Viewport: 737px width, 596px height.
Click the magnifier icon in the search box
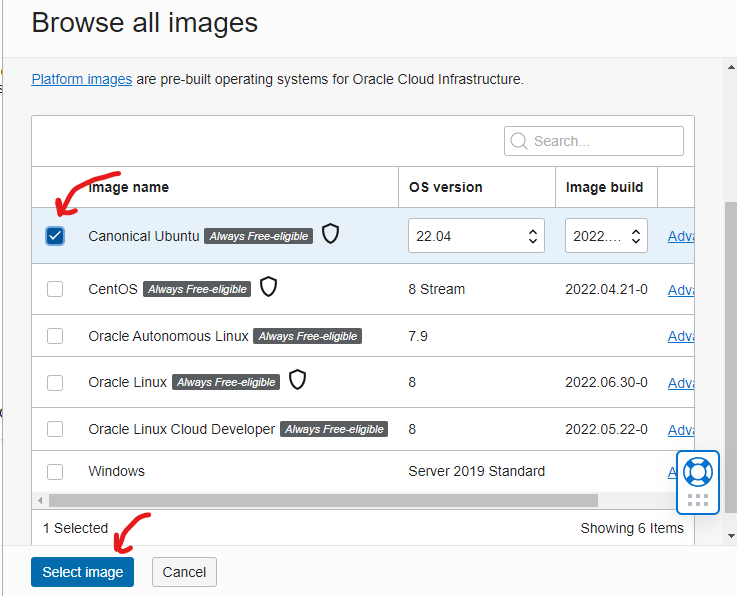[x=519, y=141]
